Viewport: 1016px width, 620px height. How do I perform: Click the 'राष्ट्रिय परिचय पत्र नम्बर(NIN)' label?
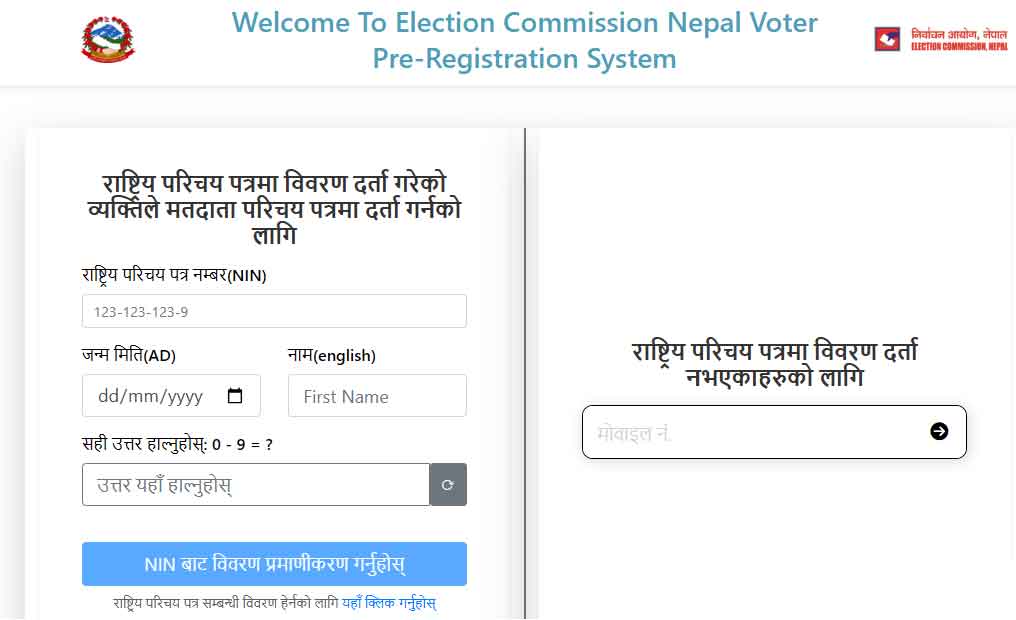coord(174,275)
